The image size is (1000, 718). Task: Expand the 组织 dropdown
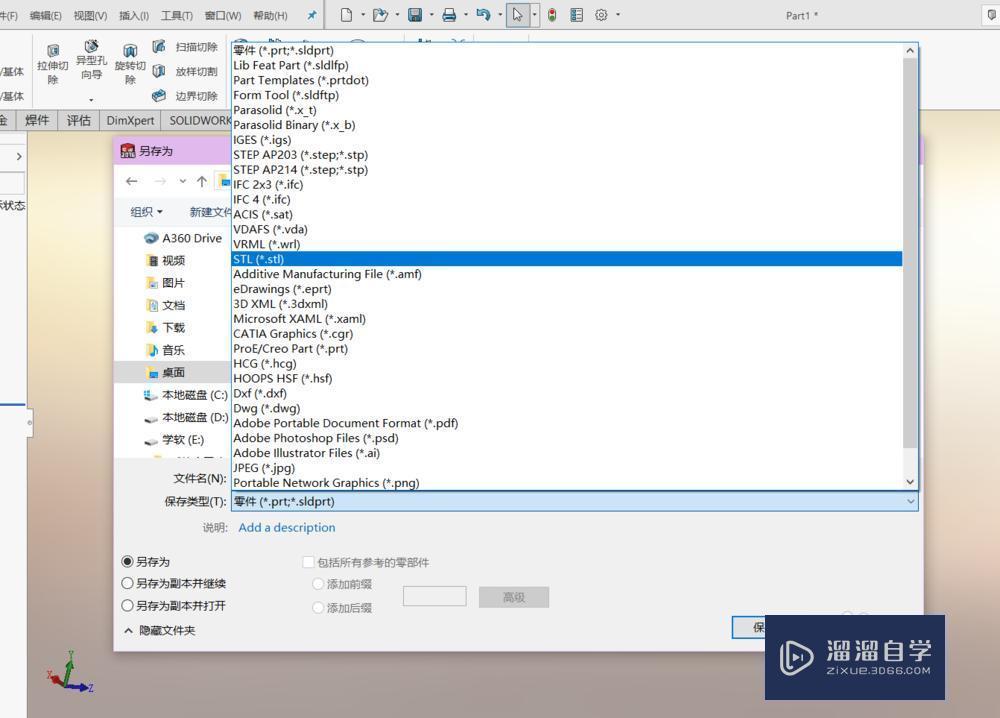(146, 212)
